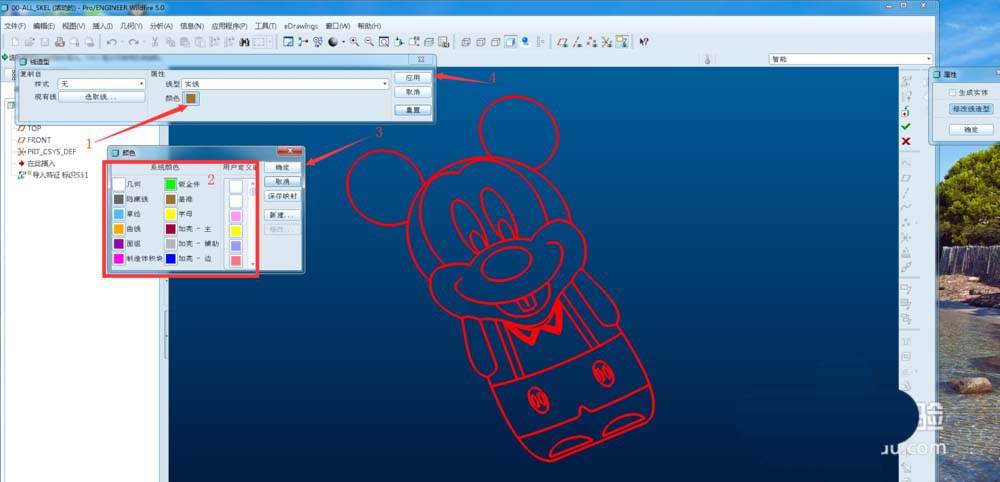This screenshot has height=482, width=1000.
Task: Click the Redo arrow icon
Action: [x=133, y=42]
